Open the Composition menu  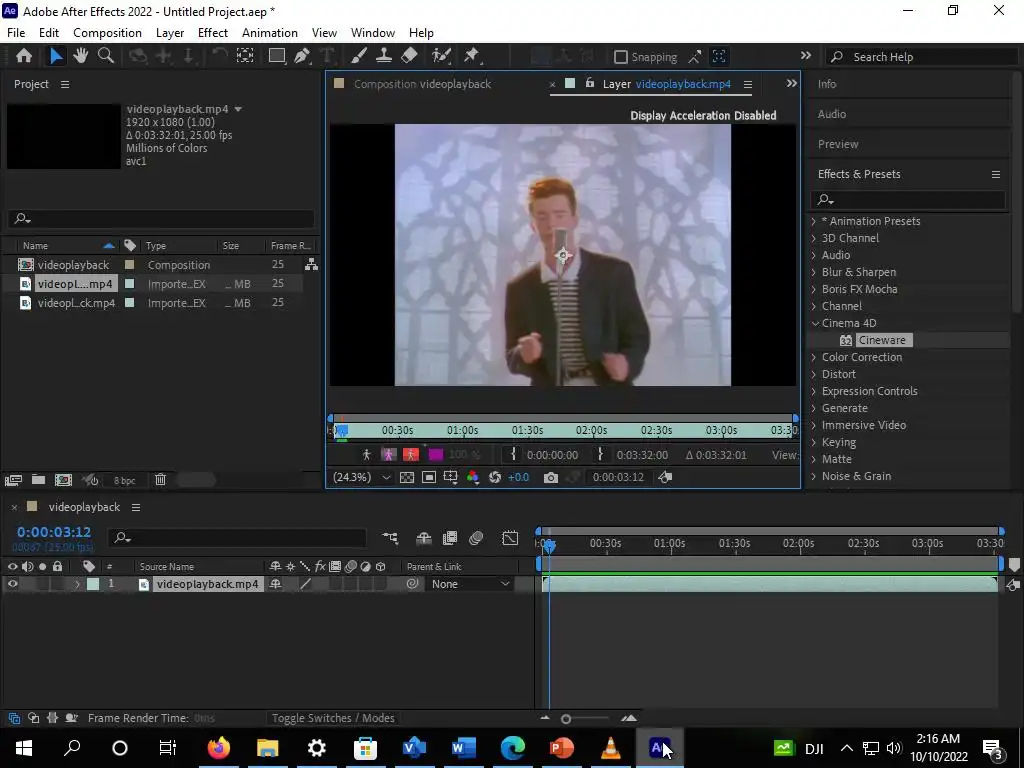(x=107, y=33)
